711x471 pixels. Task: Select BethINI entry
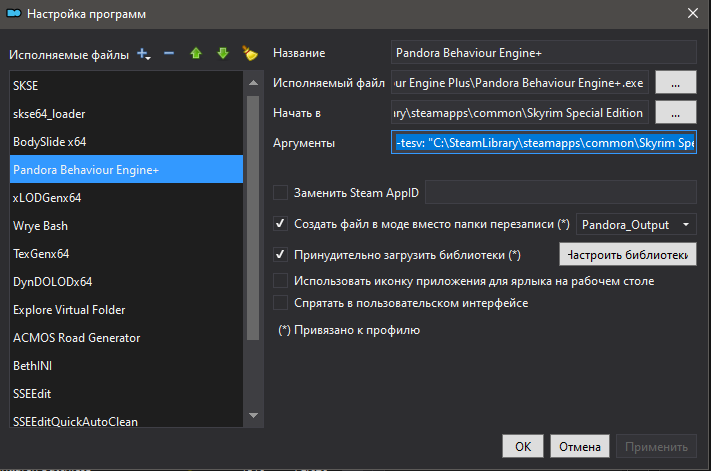click(127, 365)
